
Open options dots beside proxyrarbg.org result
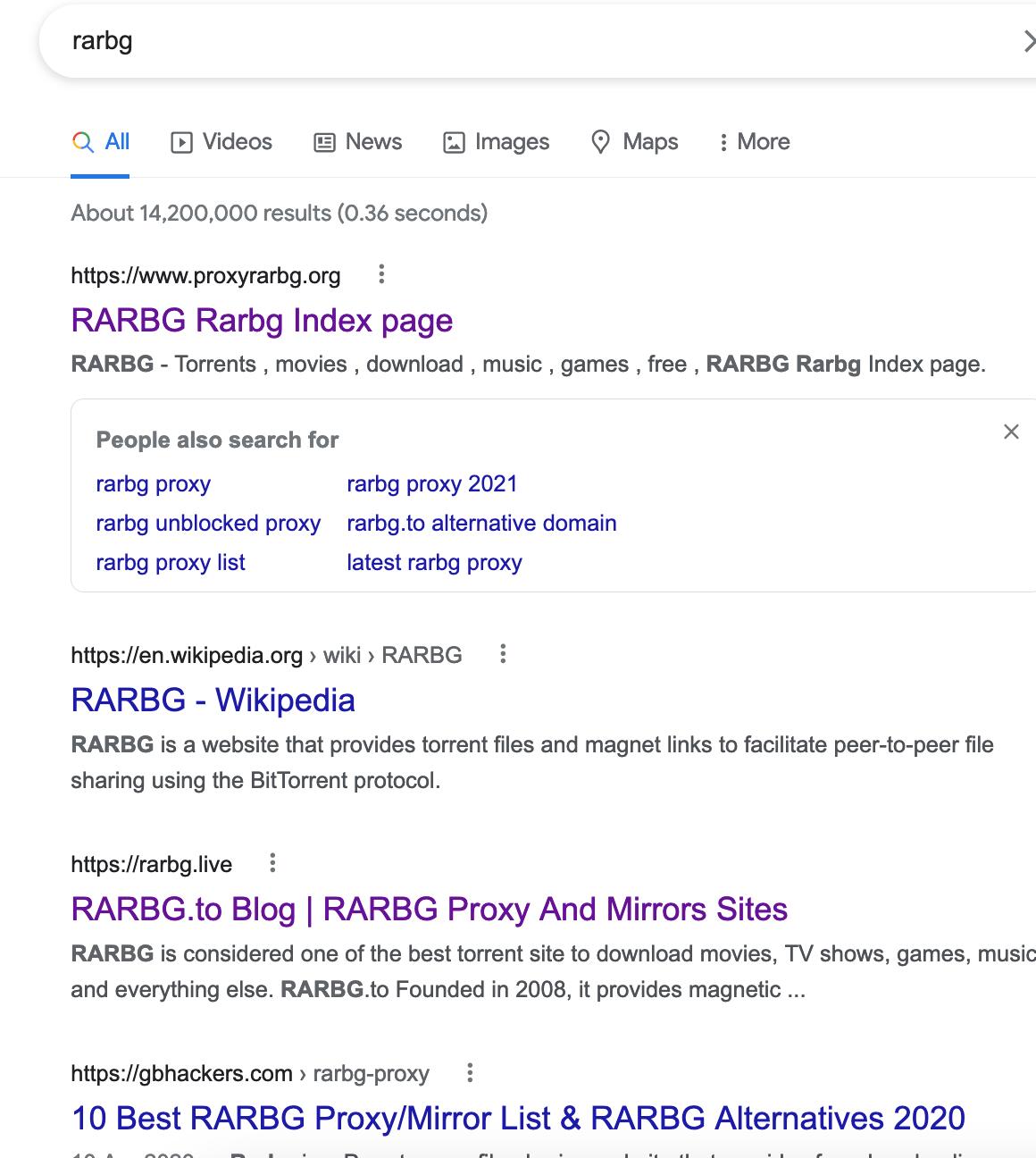pyautogui.click(x=381, y=274)
